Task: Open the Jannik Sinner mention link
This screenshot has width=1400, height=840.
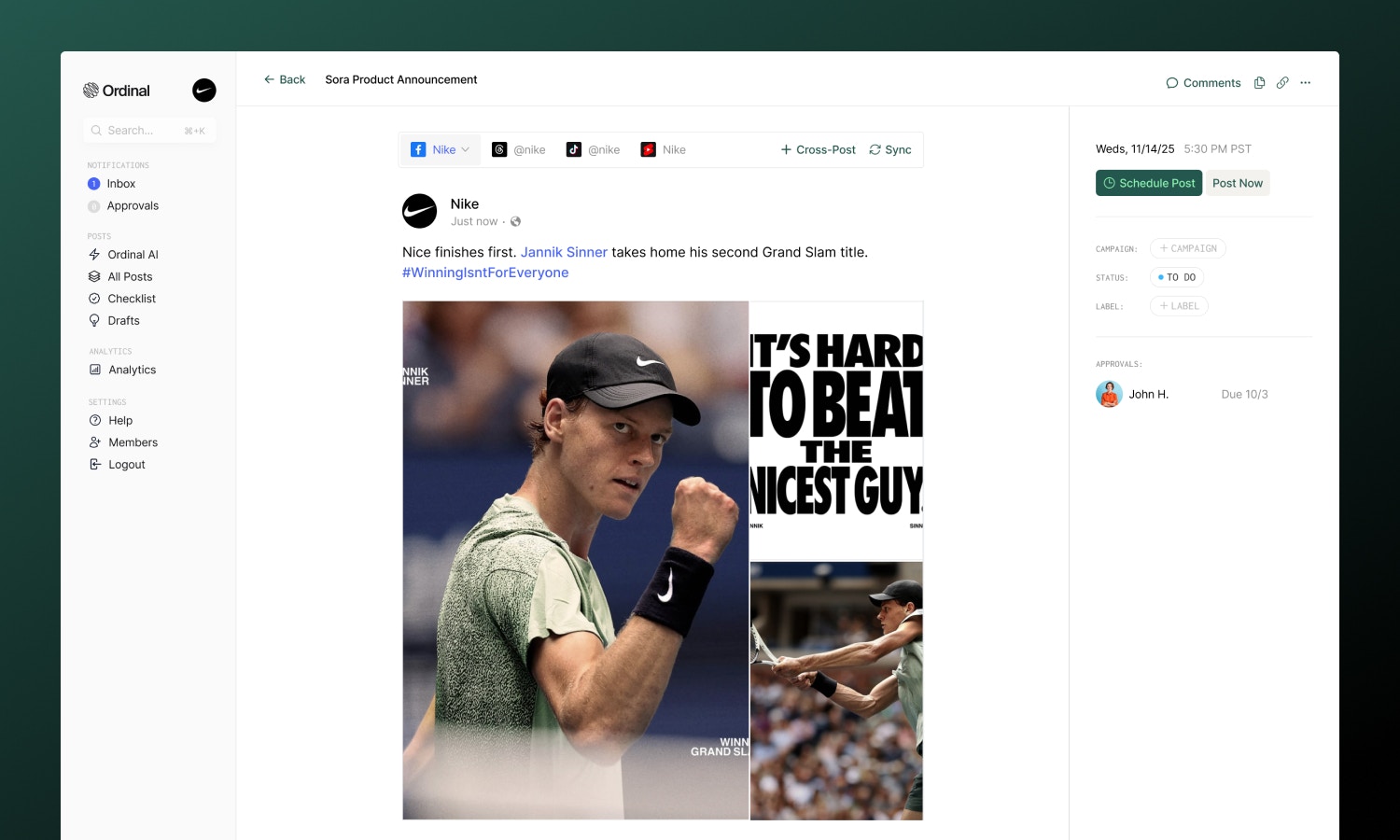Action: click(x=564, y=252)
